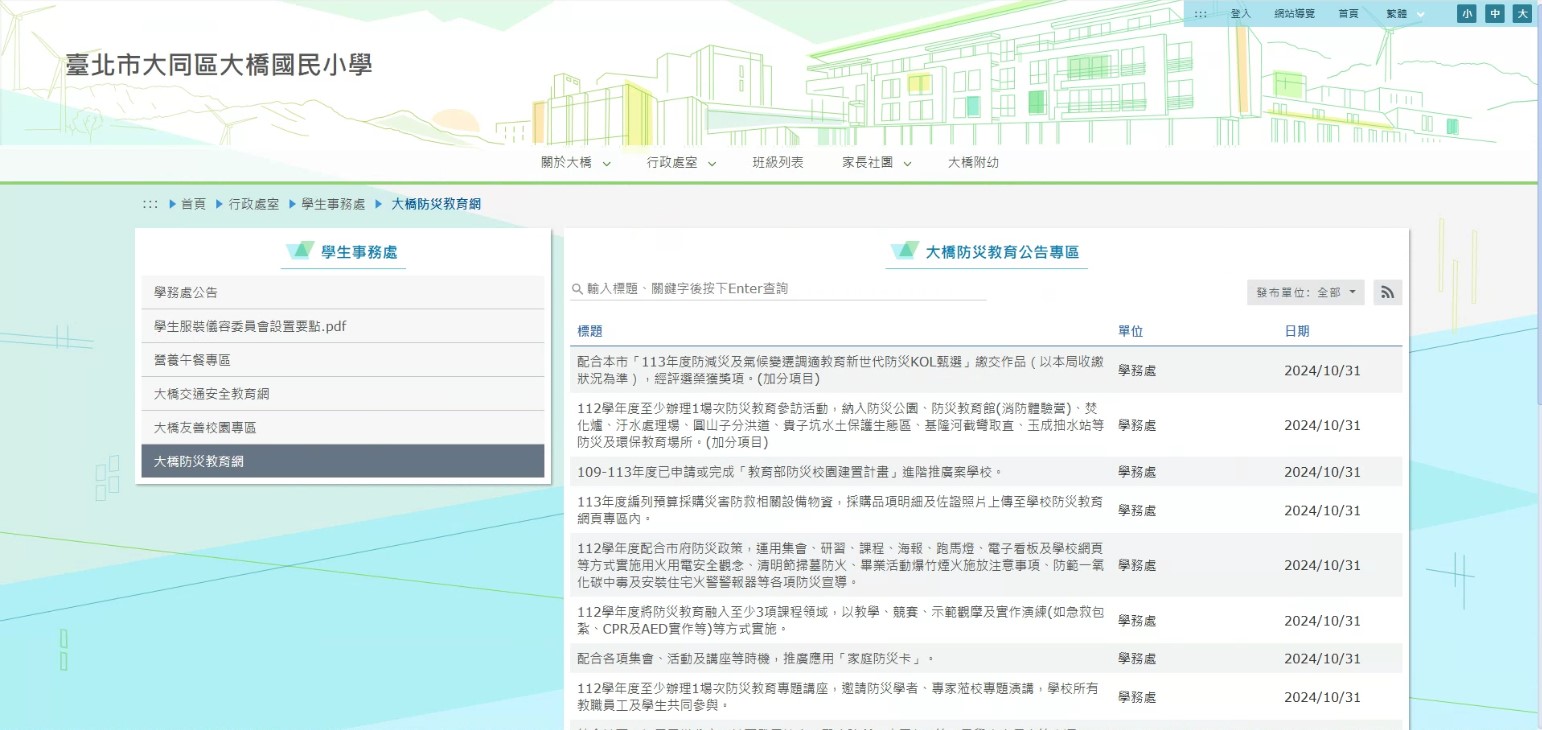Screen dimensions: 1542x730
Task: Click the RSS feed icon
Action: [x=1387, y=292]
